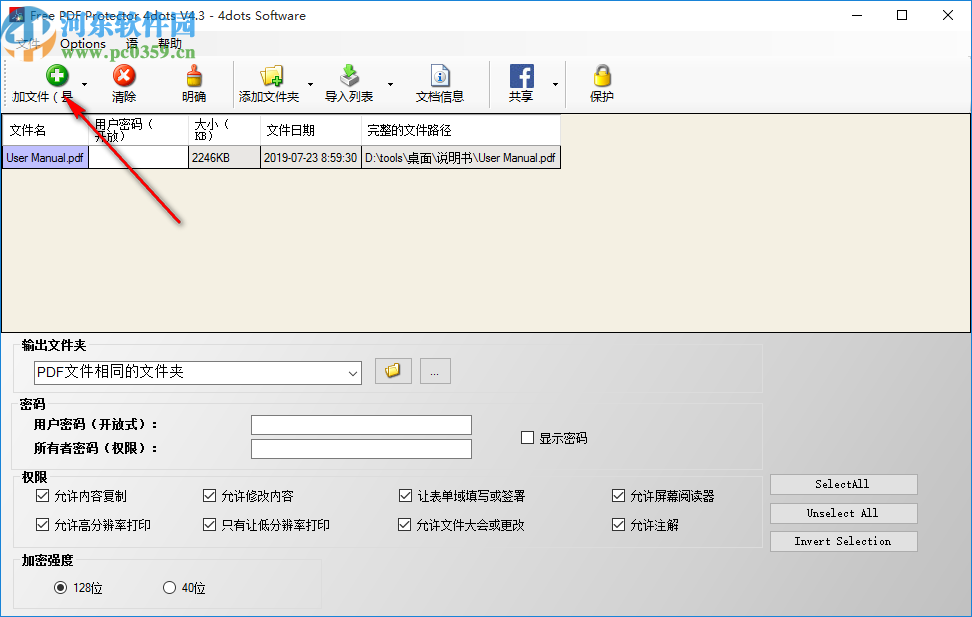Click the user password input field
The image size is (972, 617).
click(361, 424)
